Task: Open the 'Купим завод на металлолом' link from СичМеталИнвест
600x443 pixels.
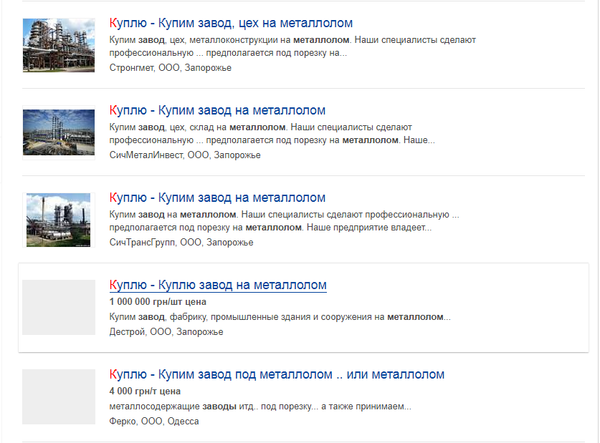Action: pos(217,111)
